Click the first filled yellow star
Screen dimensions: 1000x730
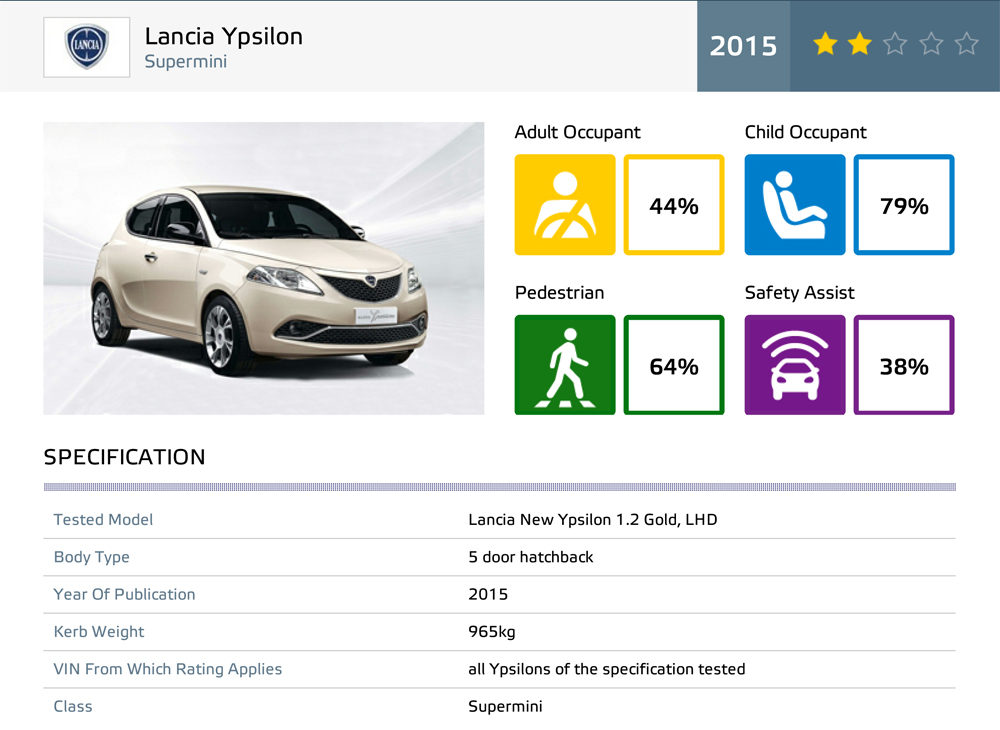point(825,44)
